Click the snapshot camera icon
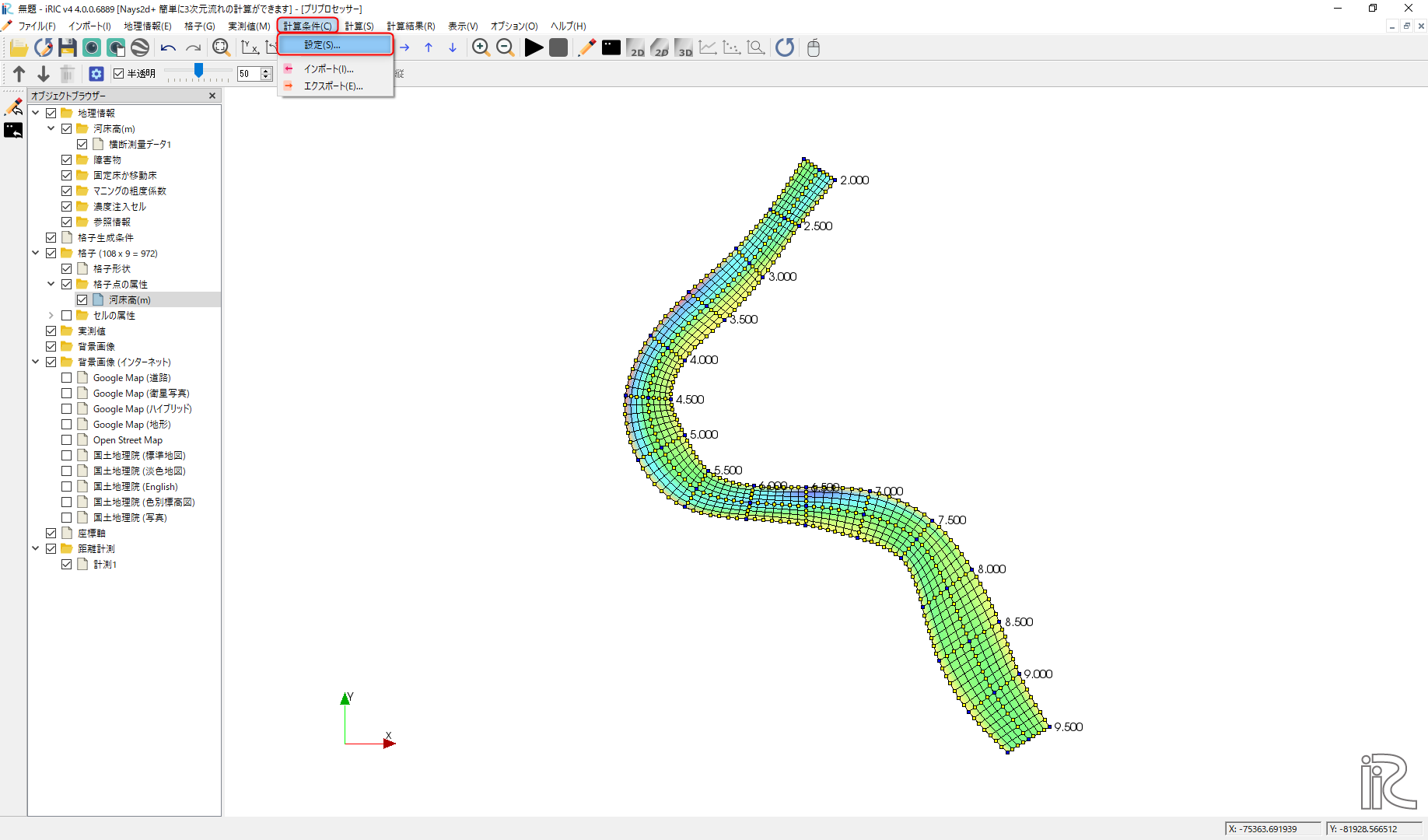This screenshot has height=840, width=1428. tap(92, 48)
